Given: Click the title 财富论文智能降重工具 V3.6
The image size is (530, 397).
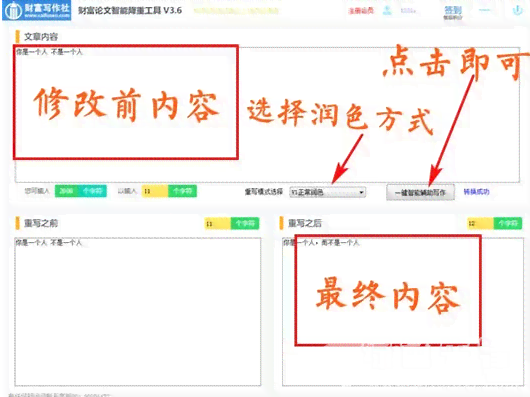Looking at the screenshot, I should 130,10.
